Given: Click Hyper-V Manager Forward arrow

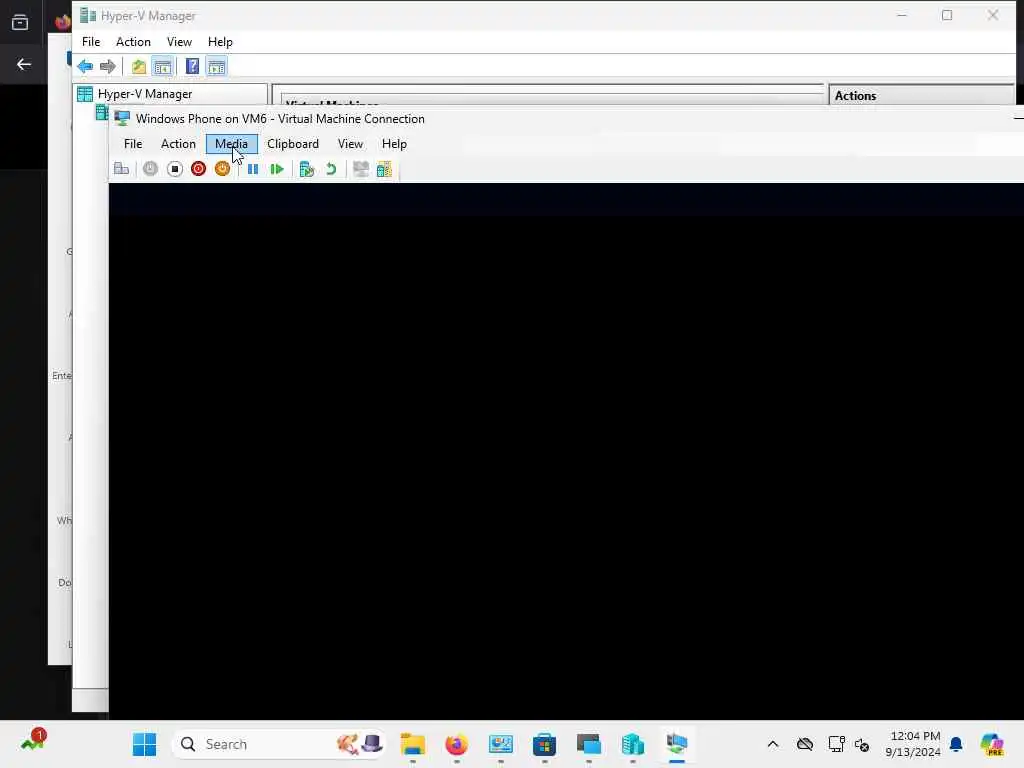Looking at the screenshot, I should pos(108,66).
